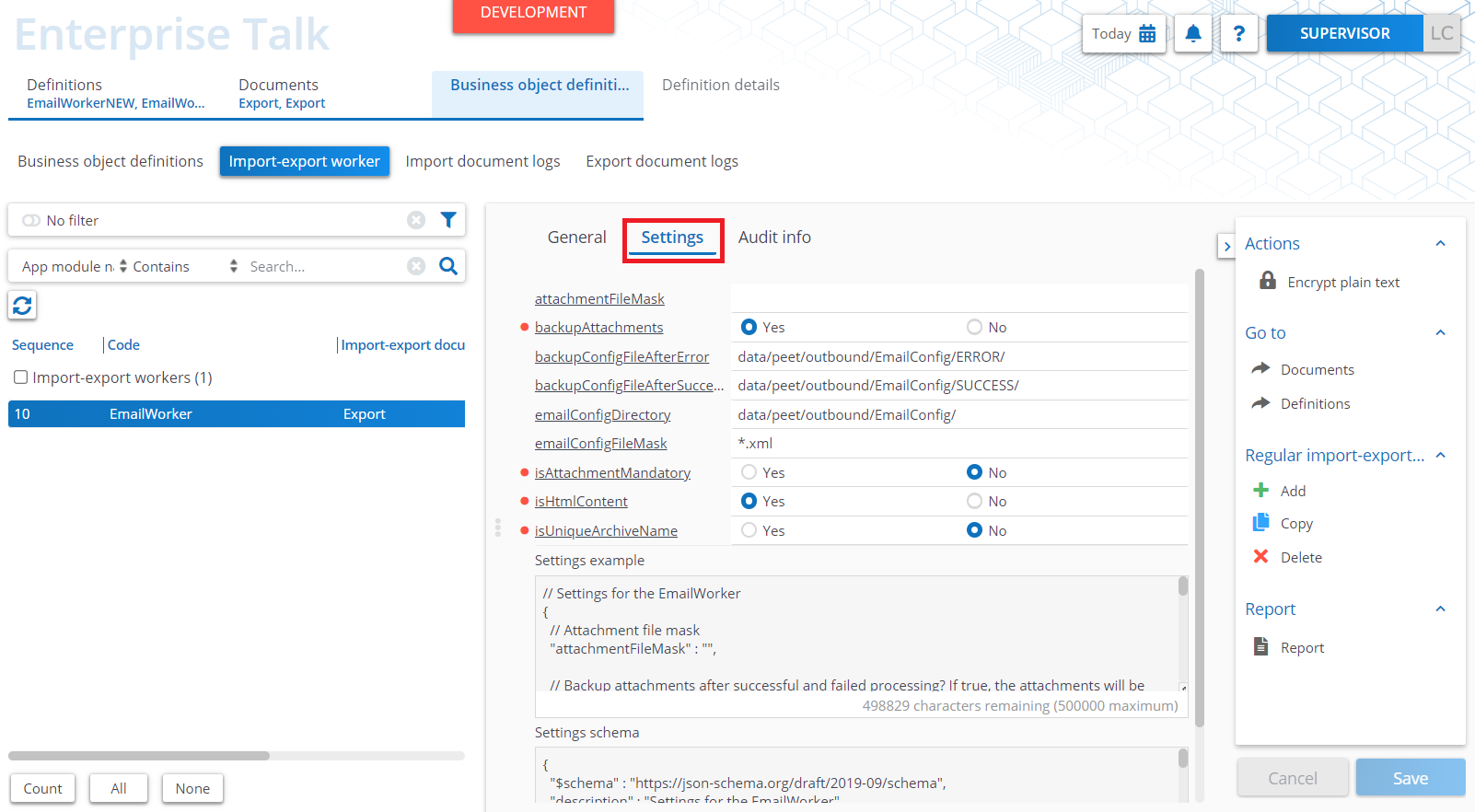Open the Definitions breadcrumb tab
The image size is (1475, 812).
pyautogui.click(x=116, y=93)
